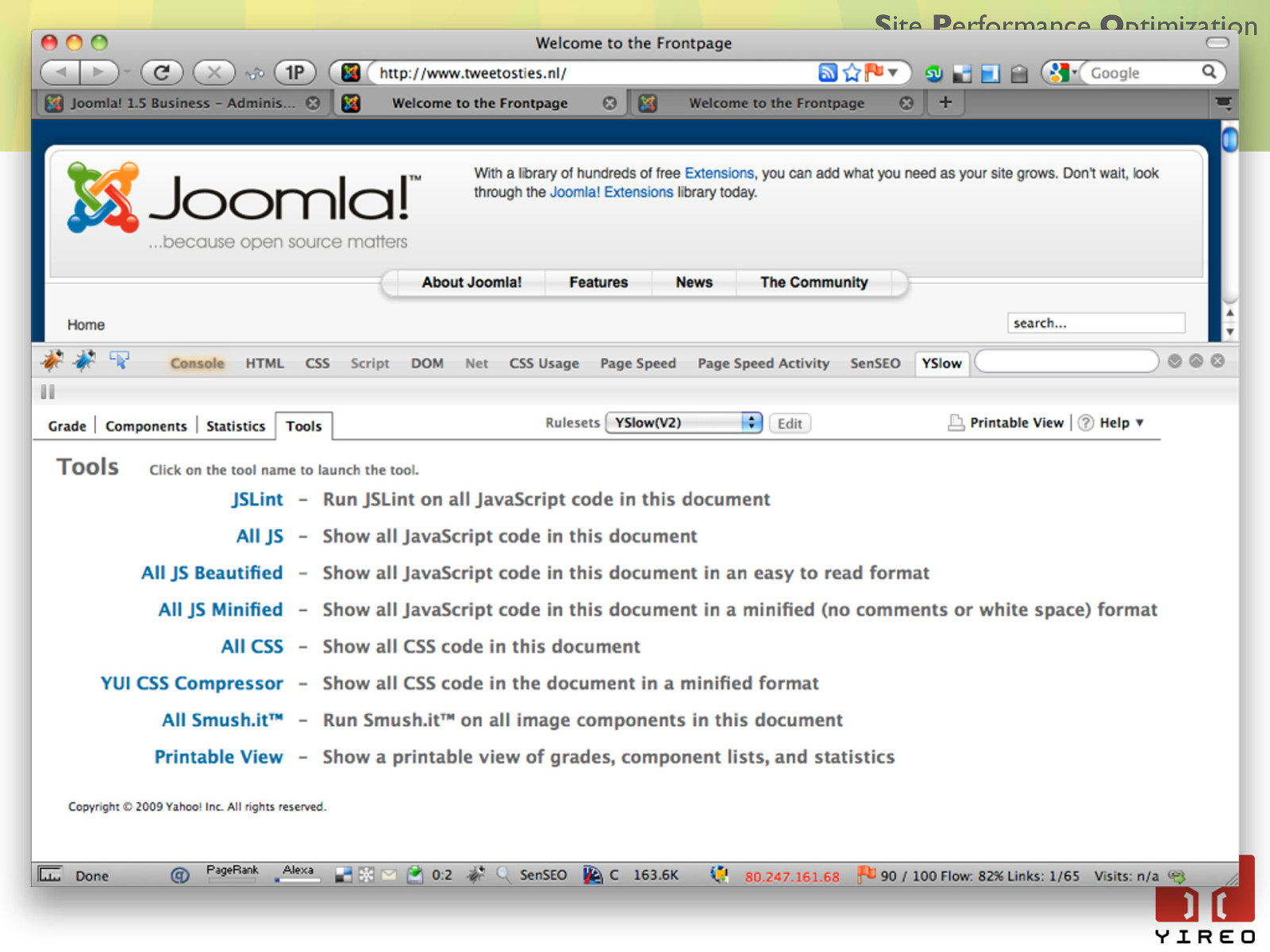1270x952 pixels.
Task: Open the Page Speed Activity panel
Action: tap(764, 363)
